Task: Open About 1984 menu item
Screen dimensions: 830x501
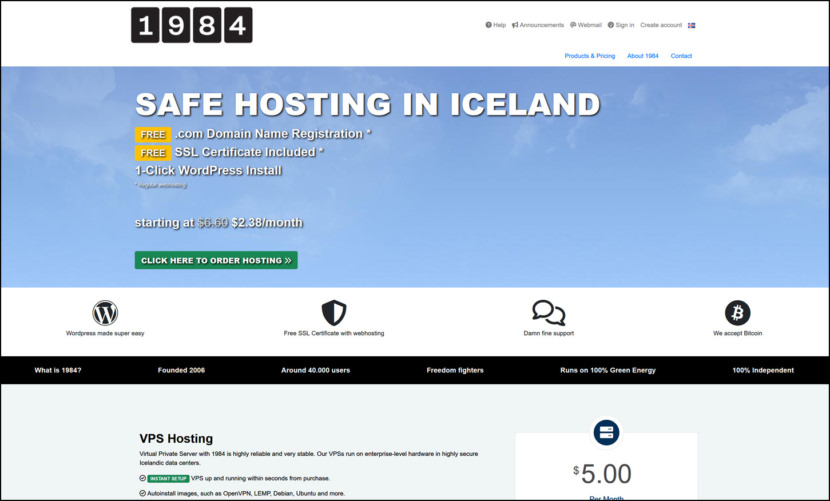Action: (643, 56)
